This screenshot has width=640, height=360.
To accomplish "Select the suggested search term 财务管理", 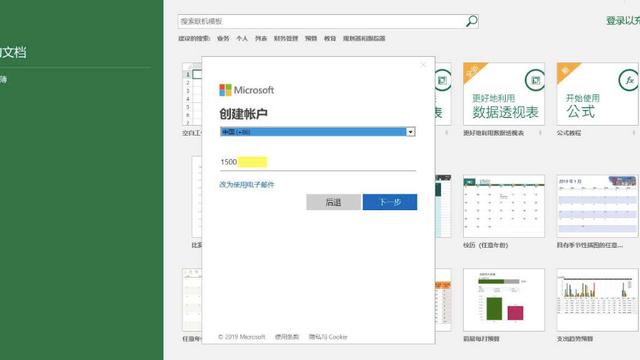I will pyautogui.click(x=286, y=38).
